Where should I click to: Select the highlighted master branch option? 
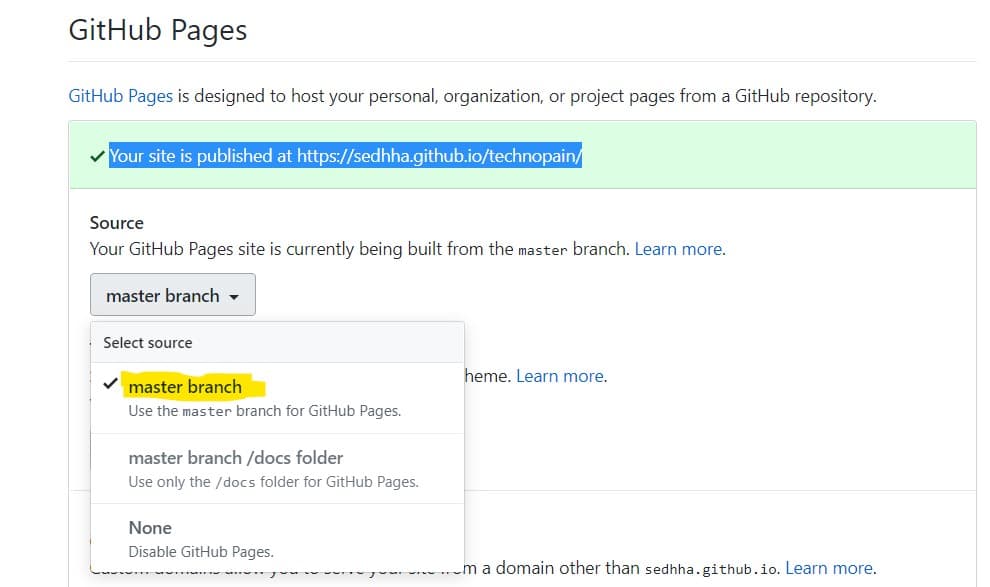tap(185, 387)
